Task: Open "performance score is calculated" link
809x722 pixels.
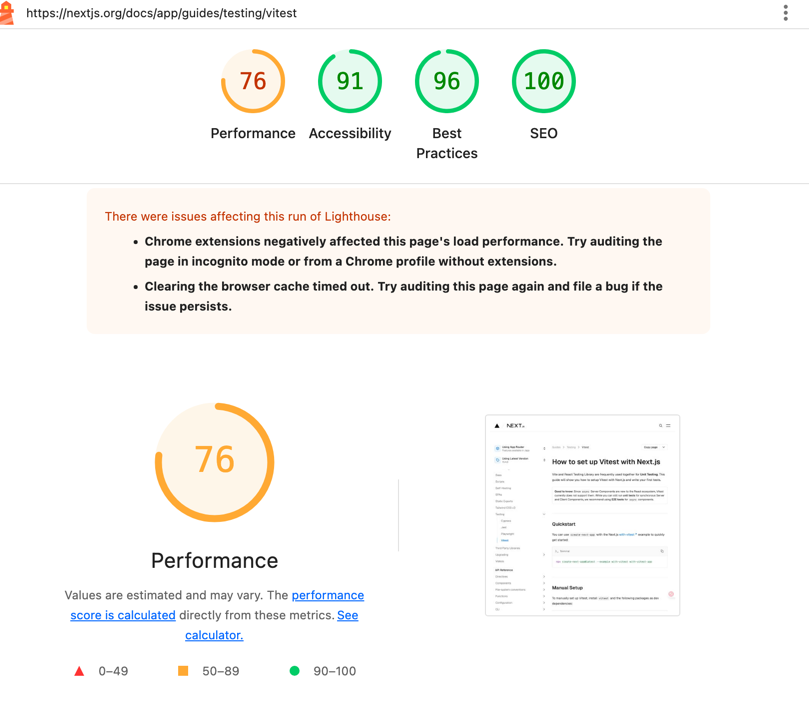Action: point(123,615)
